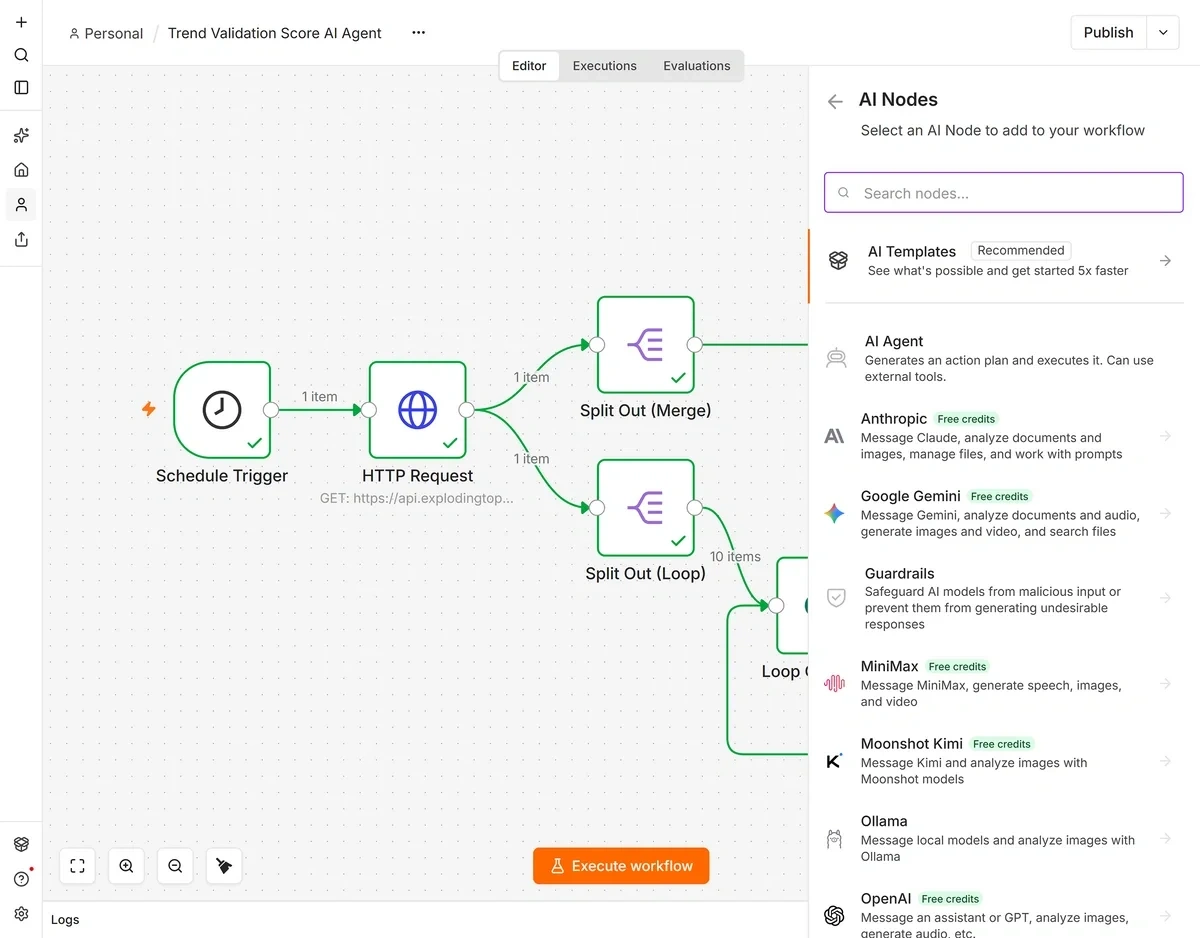Click the AI Agent robot icon
The image size is (1200, 938).
click(x=836, y=358)
